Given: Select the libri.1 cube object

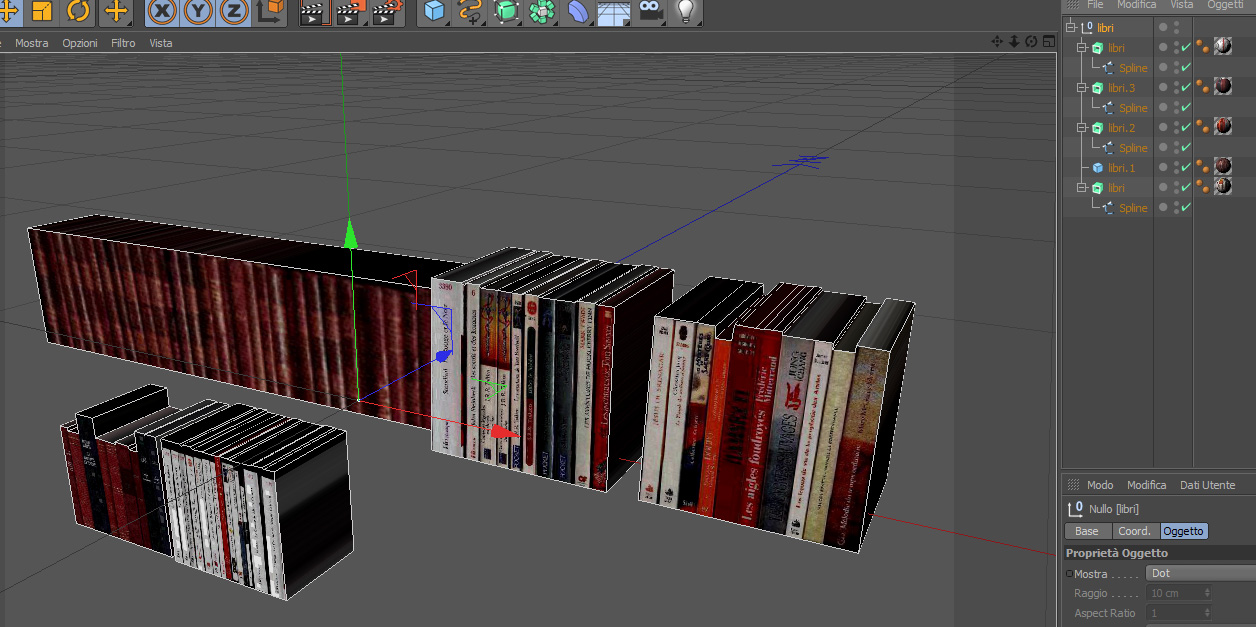Looking at the screenshot, I should click(1121, 168).
